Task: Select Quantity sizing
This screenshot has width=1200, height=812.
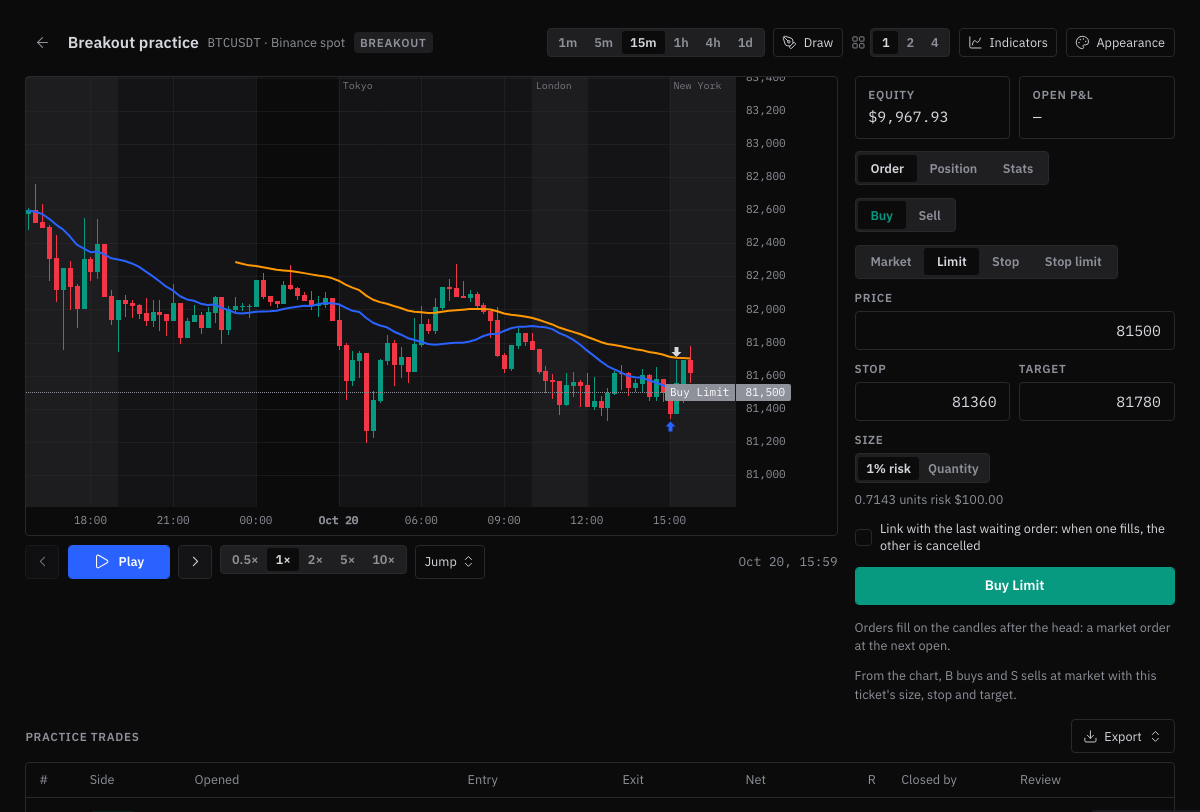Action: [953, 469]
